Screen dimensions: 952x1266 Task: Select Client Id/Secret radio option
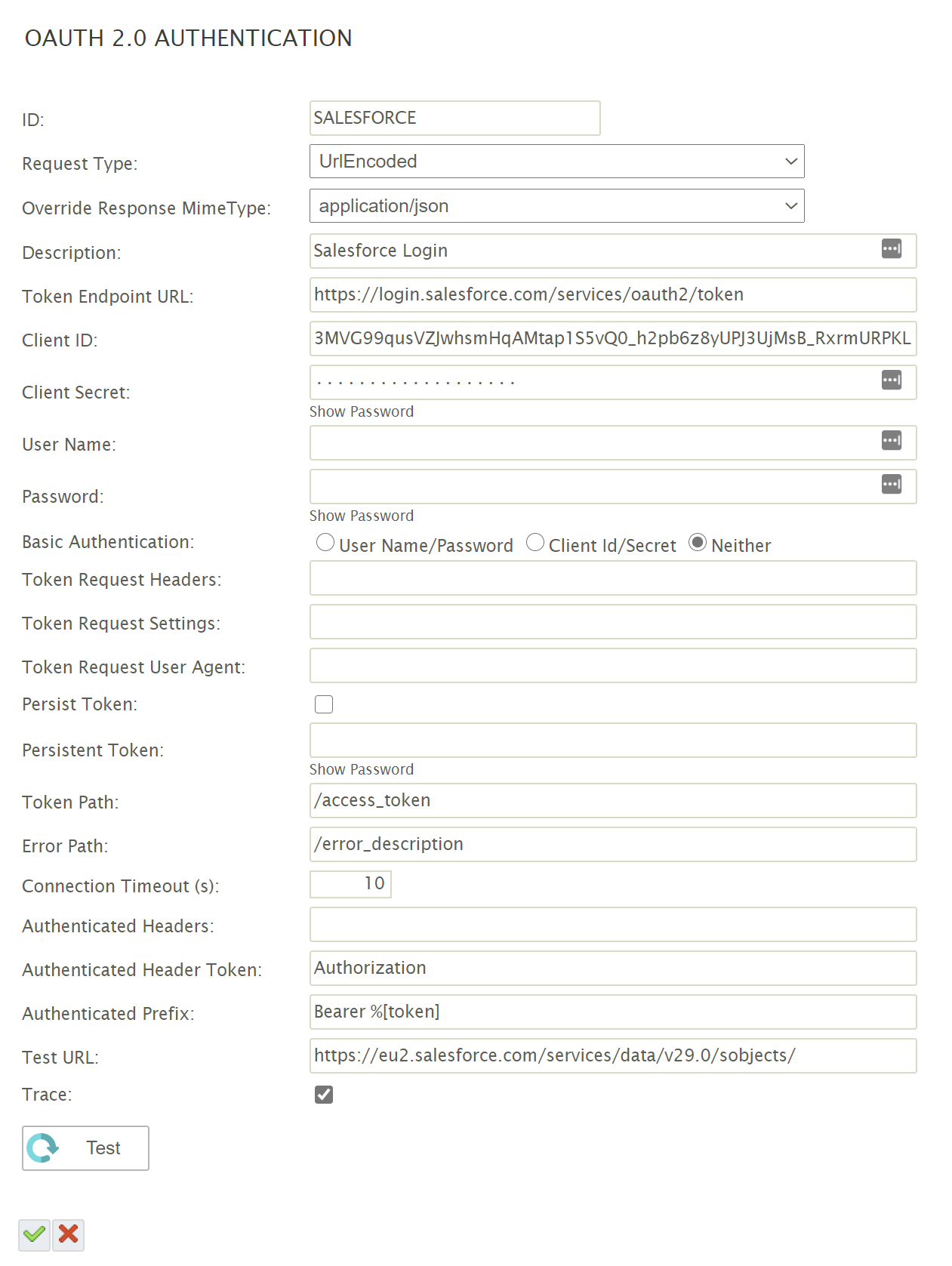535,543
